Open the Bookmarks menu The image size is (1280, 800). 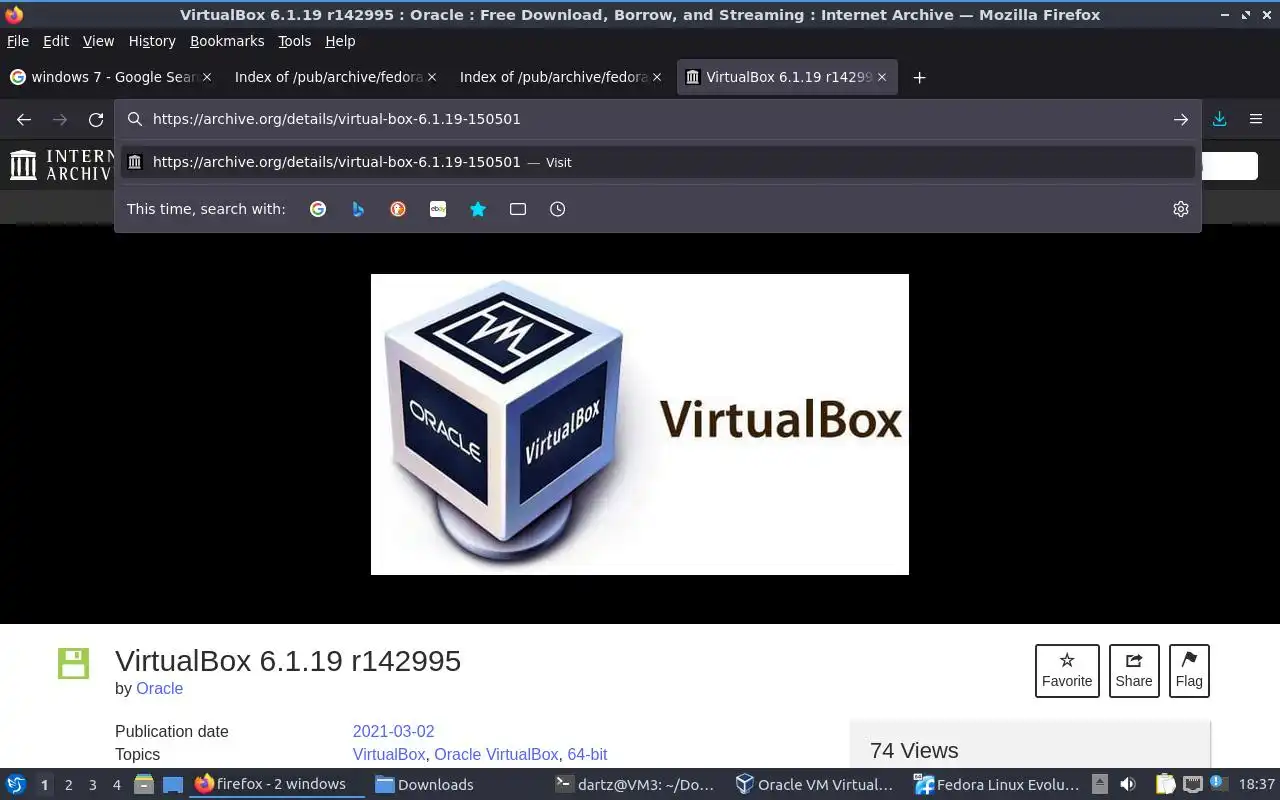pos(227,41)
